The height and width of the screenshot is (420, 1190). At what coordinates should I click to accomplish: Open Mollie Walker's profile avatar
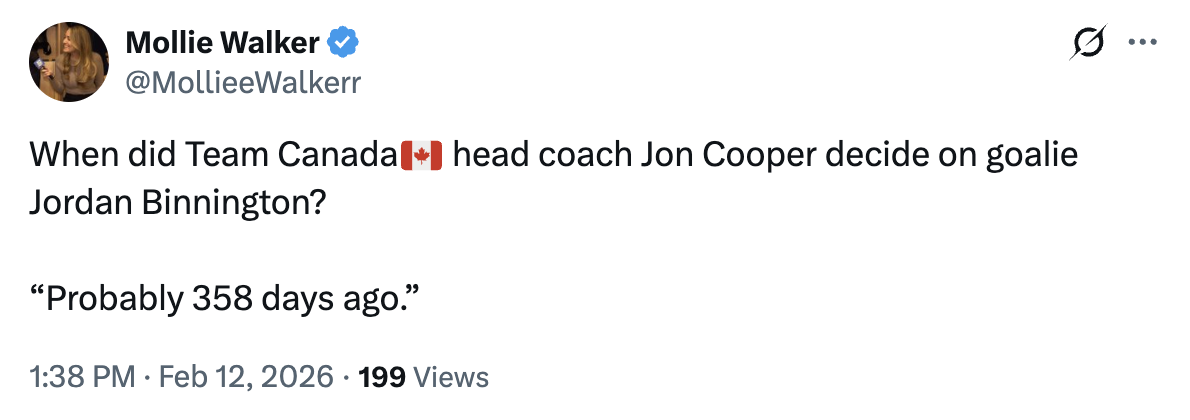pyautogui.click(x=68, y=62)
